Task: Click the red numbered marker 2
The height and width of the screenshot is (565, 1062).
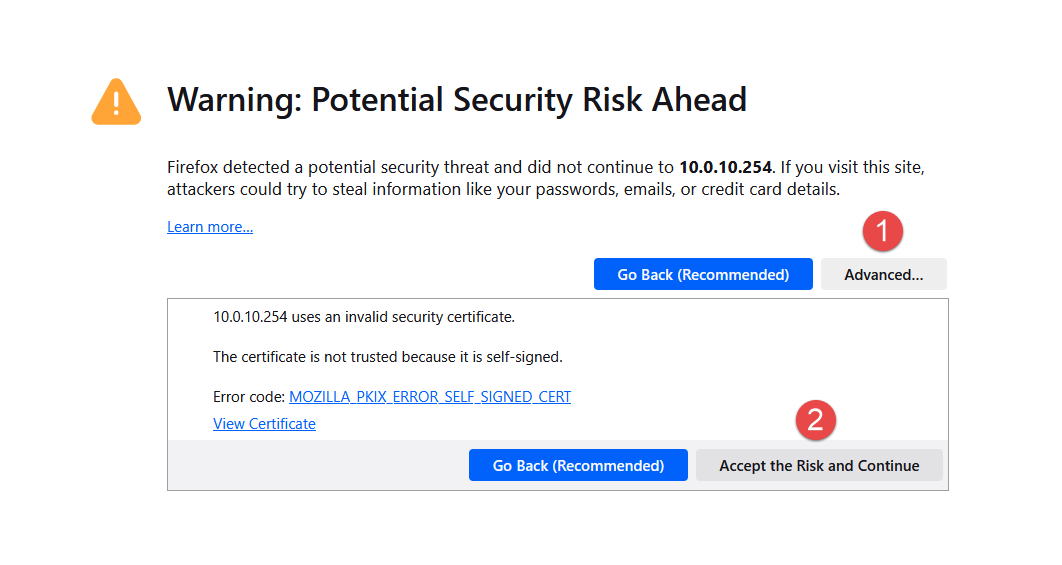Action: 815,420
